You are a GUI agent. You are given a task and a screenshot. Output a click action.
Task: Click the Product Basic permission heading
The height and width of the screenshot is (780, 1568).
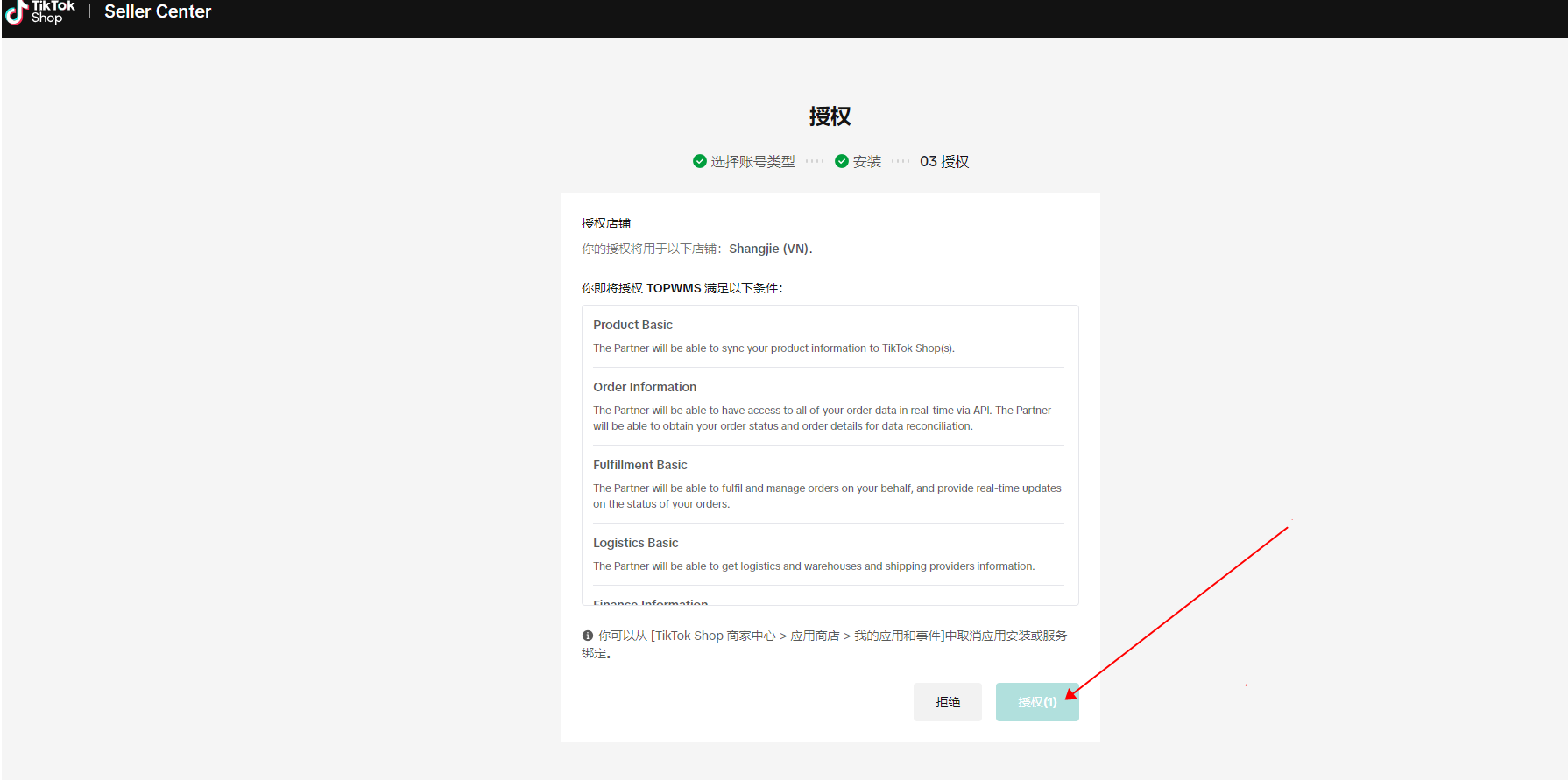(x=632, y=325)
